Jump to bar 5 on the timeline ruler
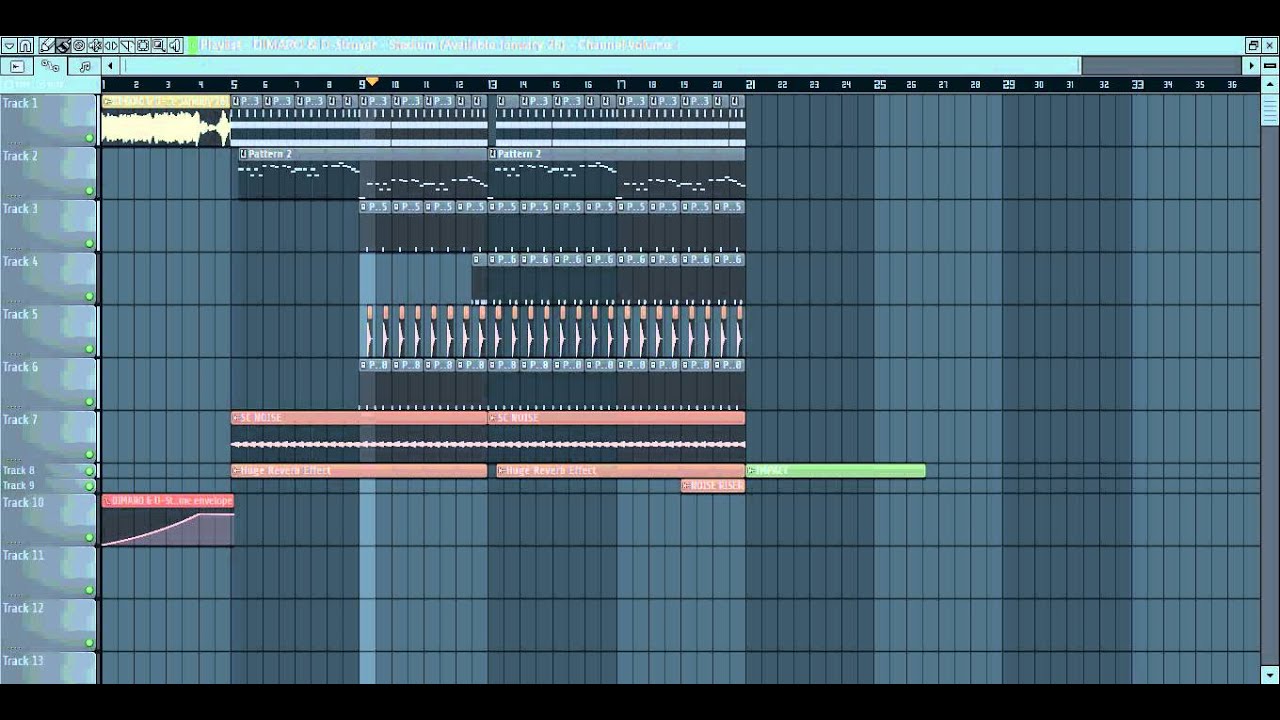 coord(234,85)
